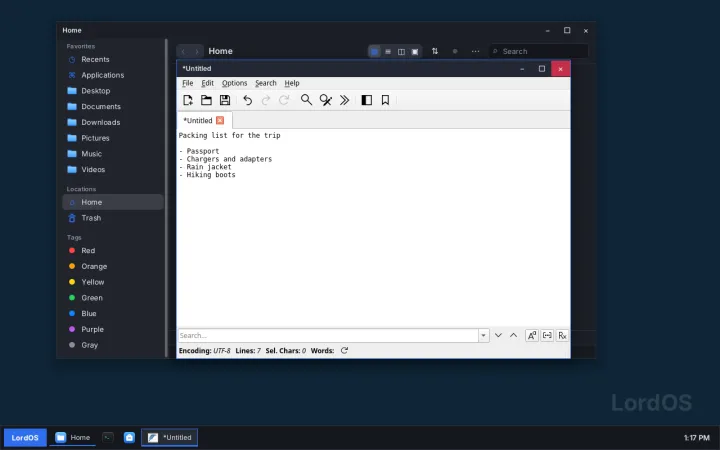The height and width of the screenshot is (450, 720).
Task: Go forward in the file manager
Action: (197, 51)
